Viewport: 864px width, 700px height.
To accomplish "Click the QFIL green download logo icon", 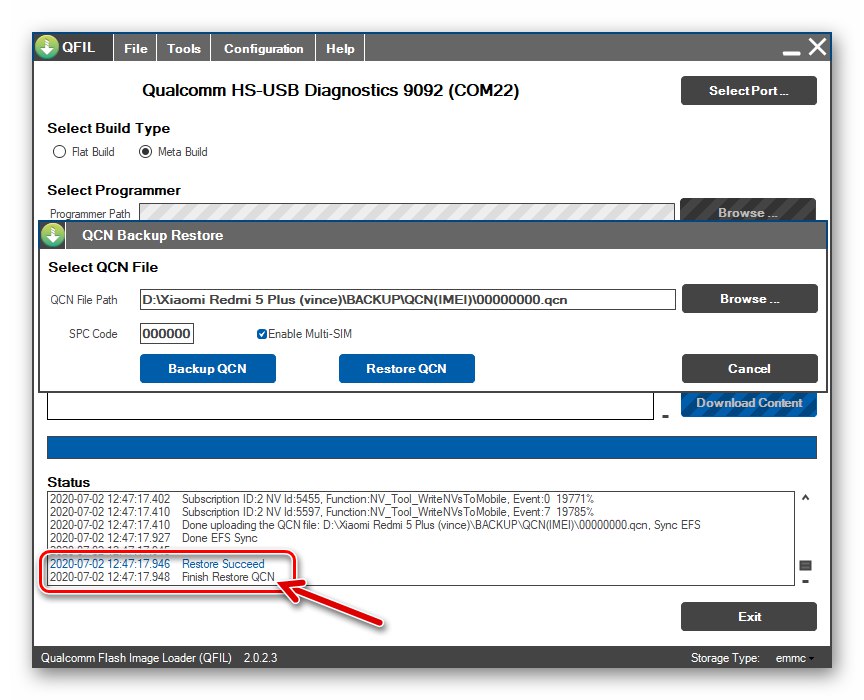I will 47,47.
